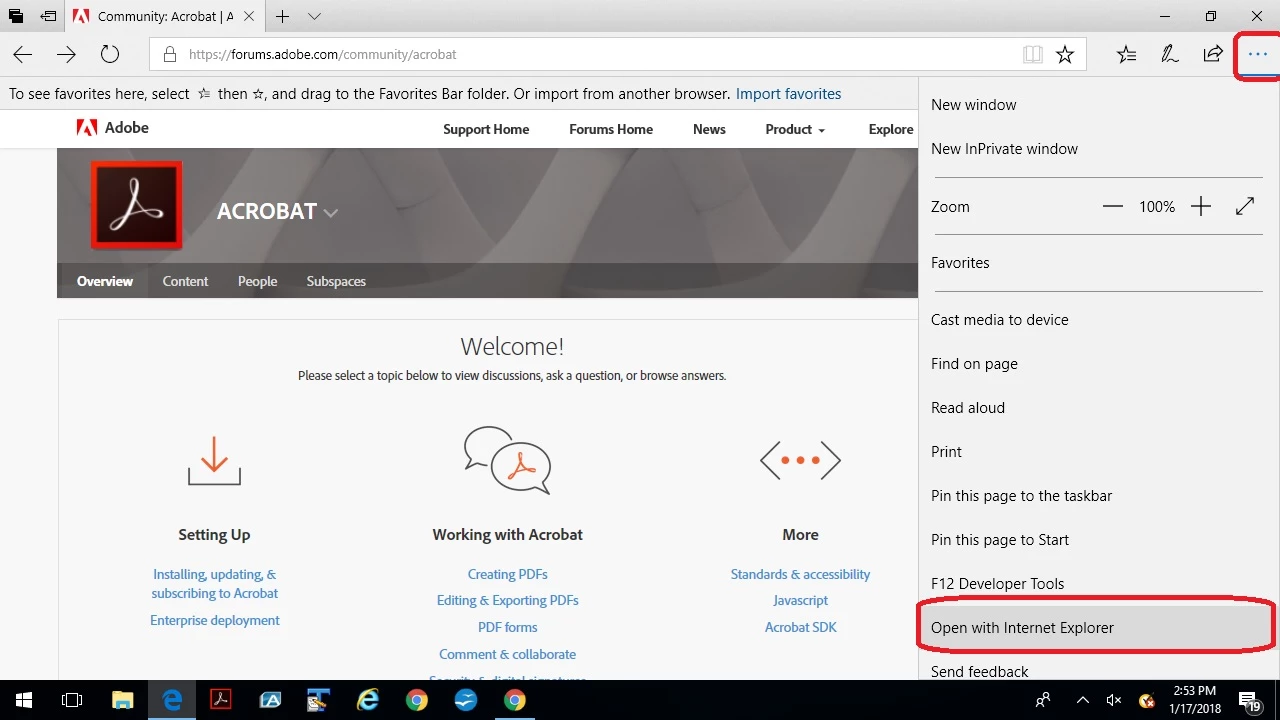Open a new tab with plus icon

pyautogui.click(x=283, y=17)
